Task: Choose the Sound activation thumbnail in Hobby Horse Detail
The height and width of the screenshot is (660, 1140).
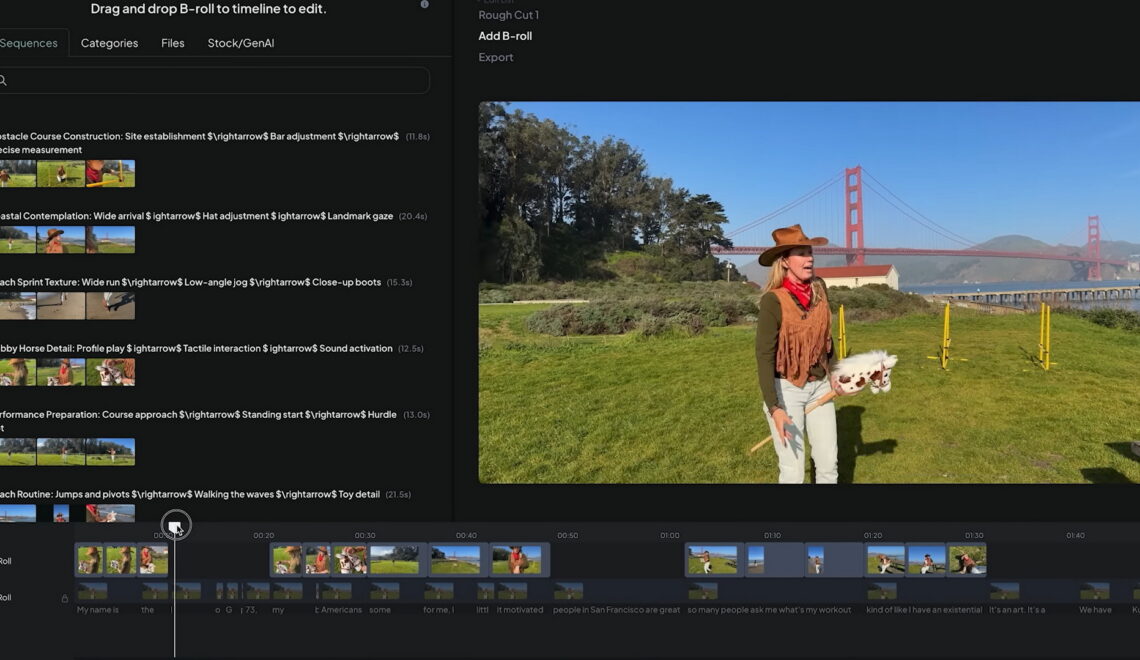Action: tap(110, 372)
